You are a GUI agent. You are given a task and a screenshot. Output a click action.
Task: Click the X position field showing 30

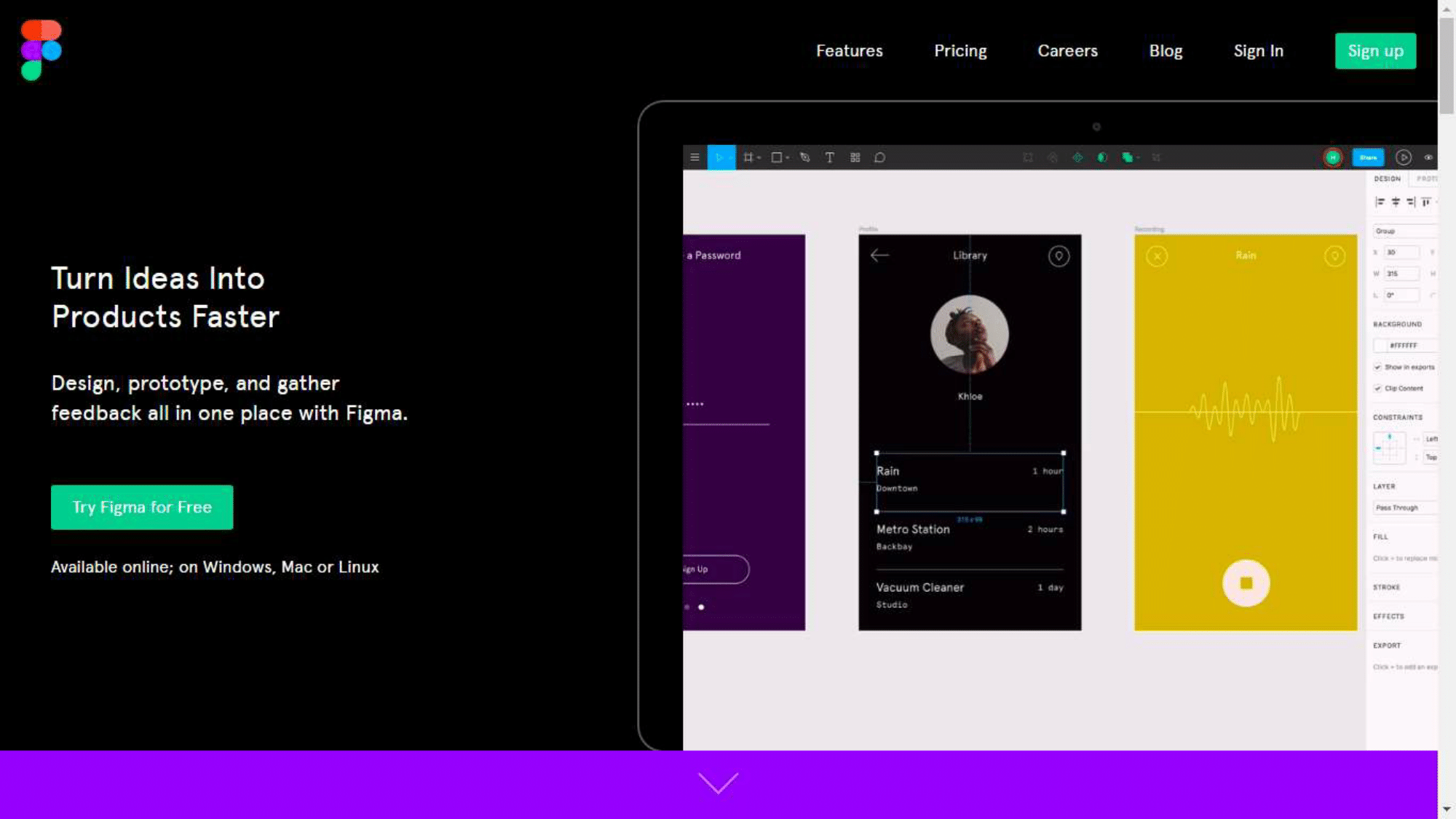(1401, 252)
